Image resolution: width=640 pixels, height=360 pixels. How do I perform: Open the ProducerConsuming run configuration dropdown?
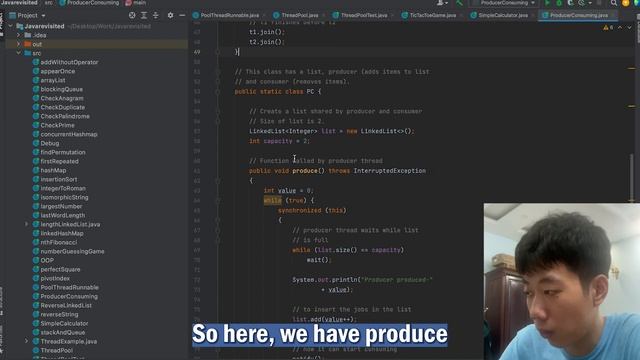coord(533,3)
